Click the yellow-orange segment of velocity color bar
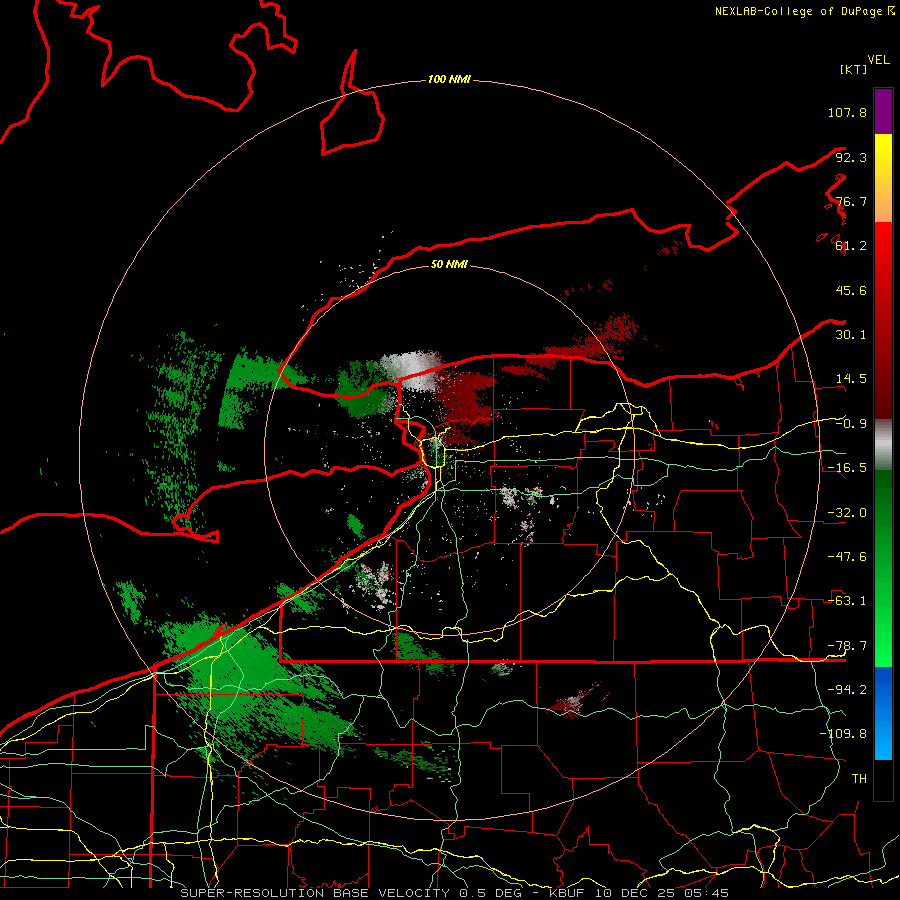The height and width of the screenshot is (900, 900). 883,178
